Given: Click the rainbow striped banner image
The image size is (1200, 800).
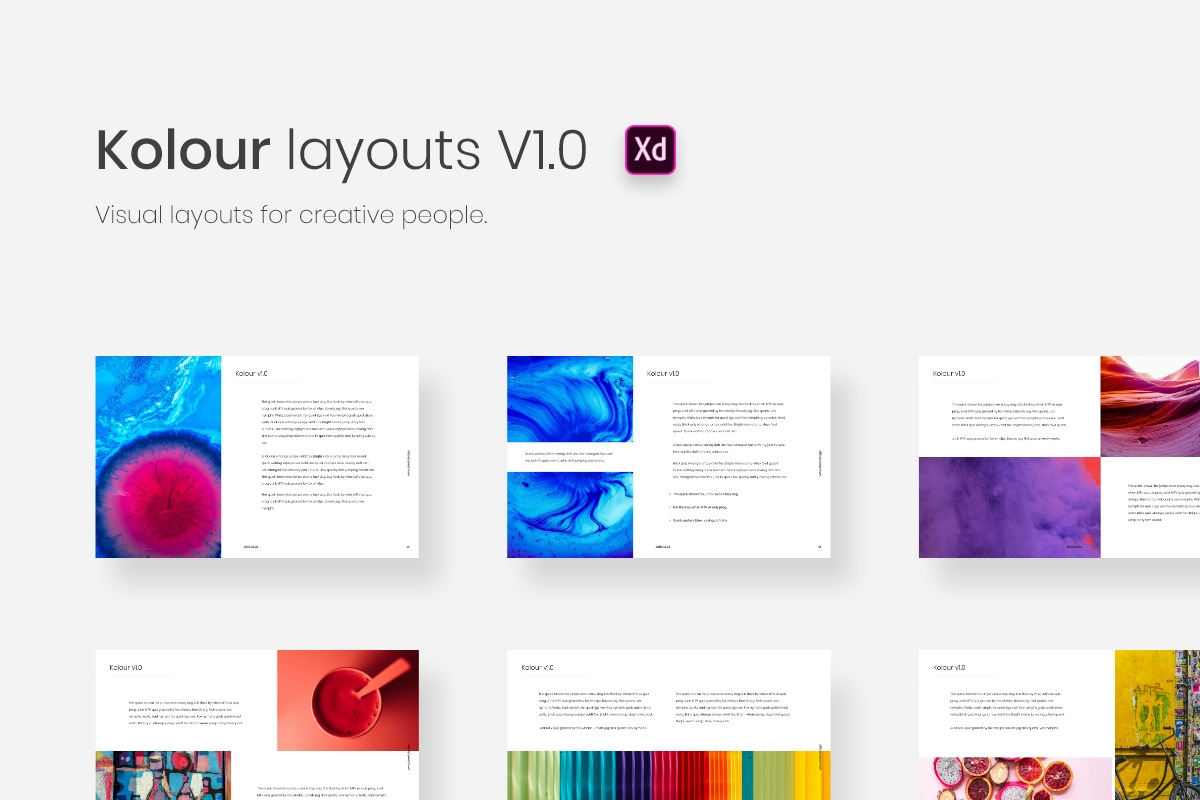Looking at the screenshot, I should (669, 775).
